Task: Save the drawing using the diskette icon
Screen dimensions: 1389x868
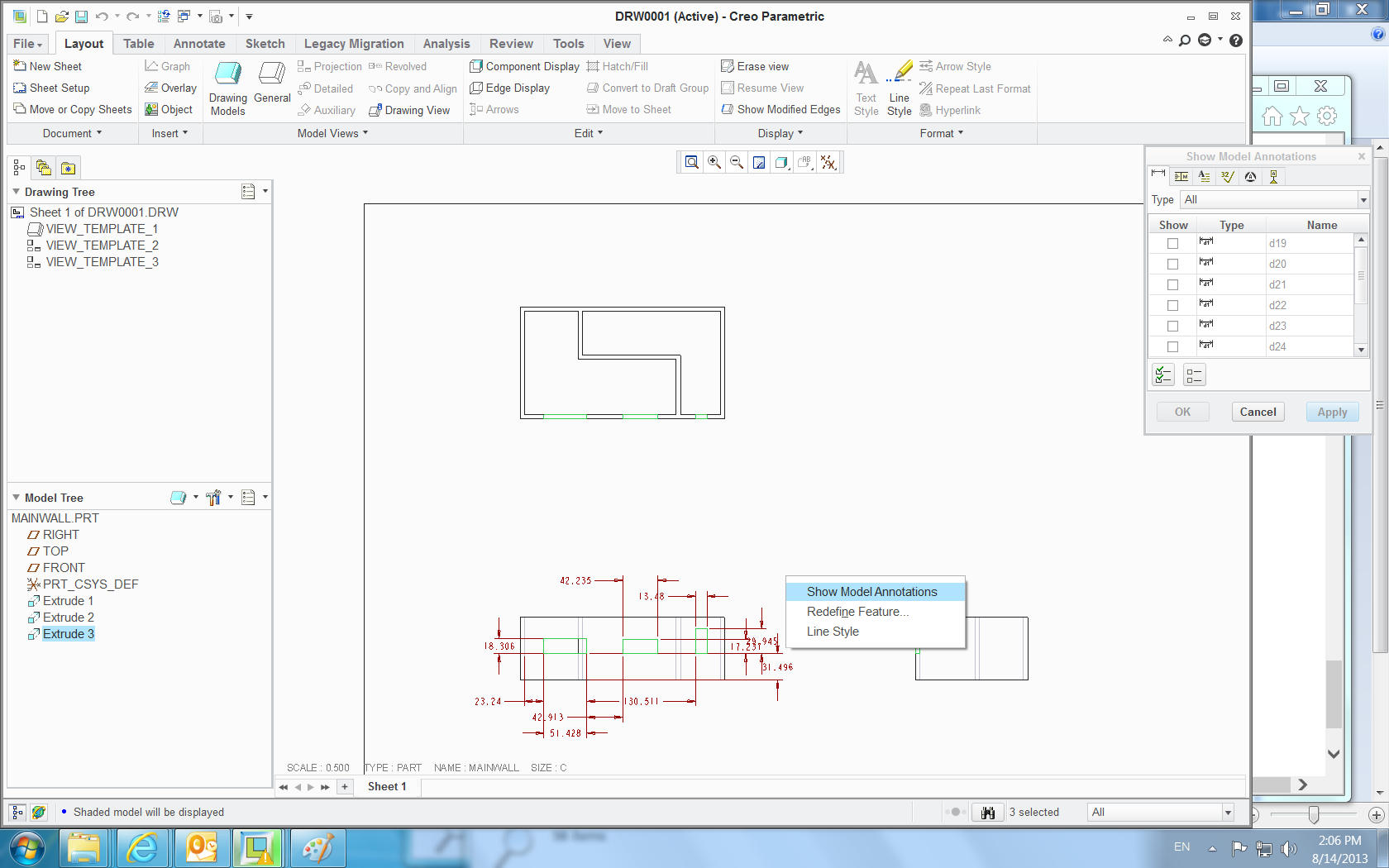Action: 81,17
